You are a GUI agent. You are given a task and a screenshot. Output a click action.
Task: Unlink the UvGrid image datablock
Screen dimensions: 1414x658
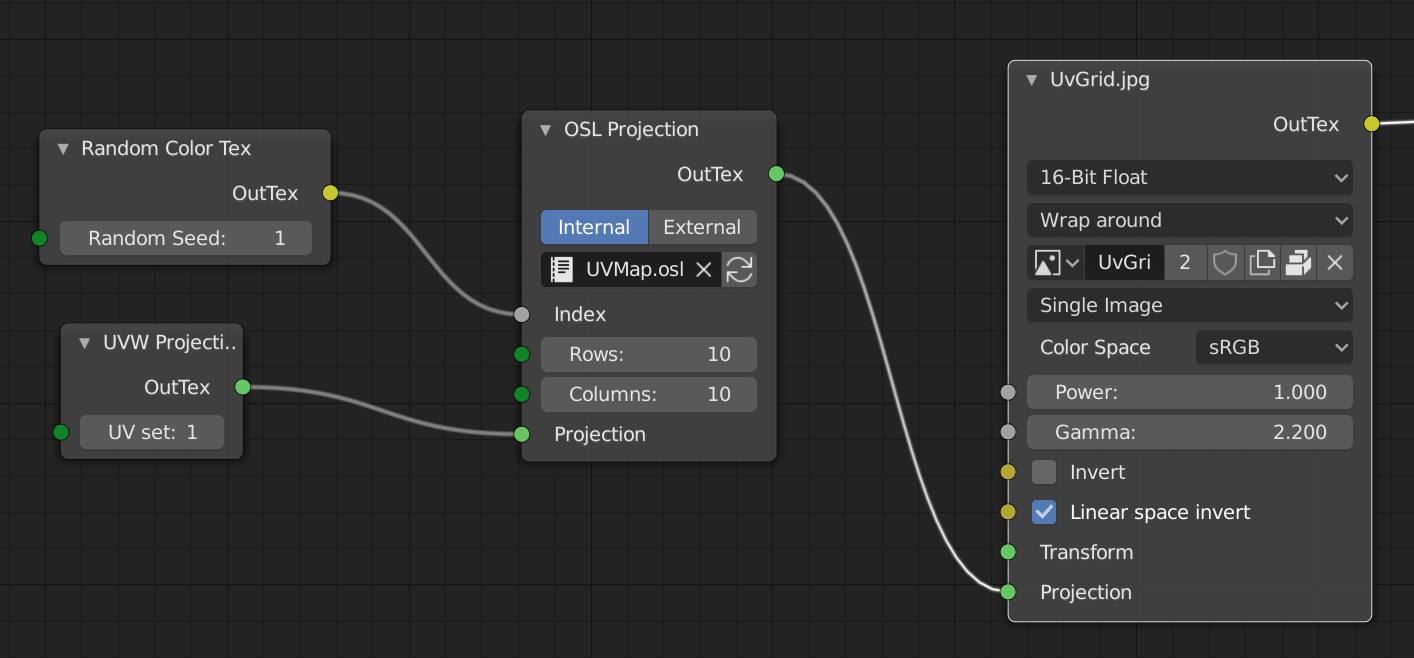click(1334, 263)
